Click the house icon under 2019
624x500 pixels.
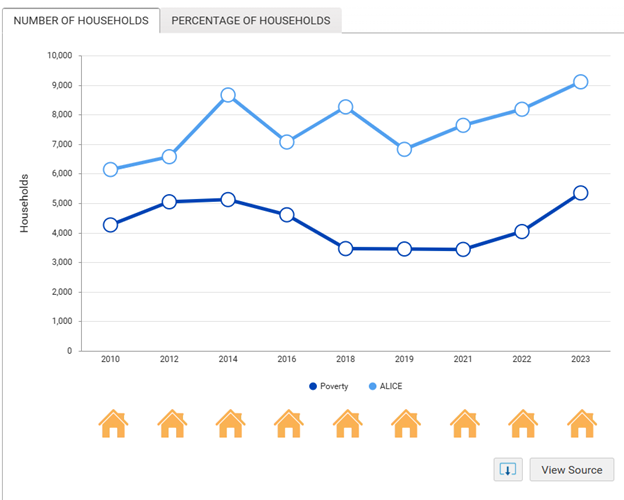click(405, 424)
